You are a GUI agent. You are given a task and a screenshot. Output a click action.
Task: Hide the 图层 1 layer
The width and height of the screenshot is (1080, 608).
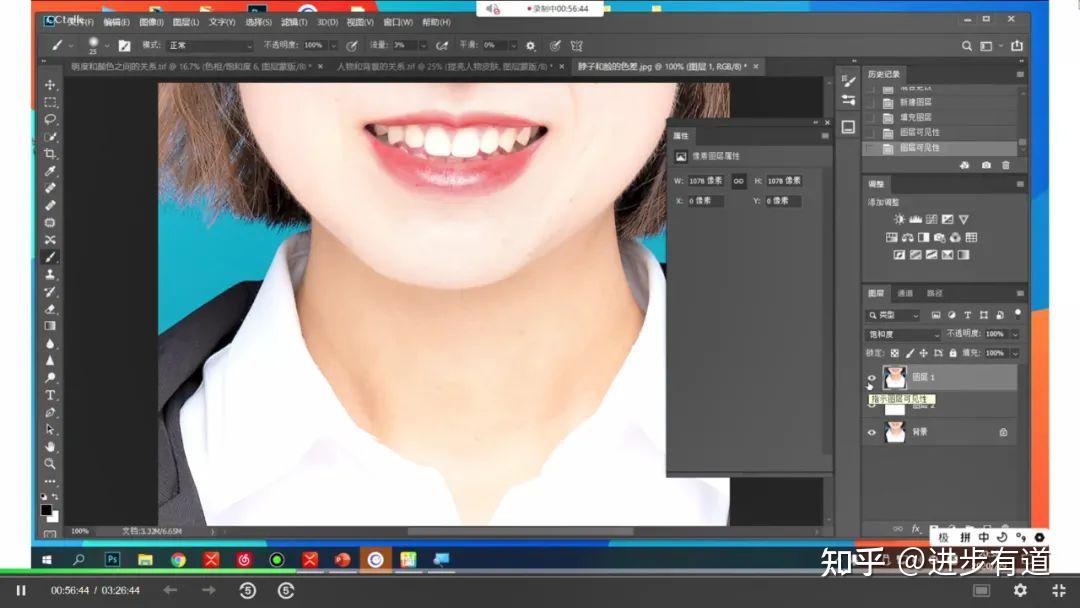point(873,377)
